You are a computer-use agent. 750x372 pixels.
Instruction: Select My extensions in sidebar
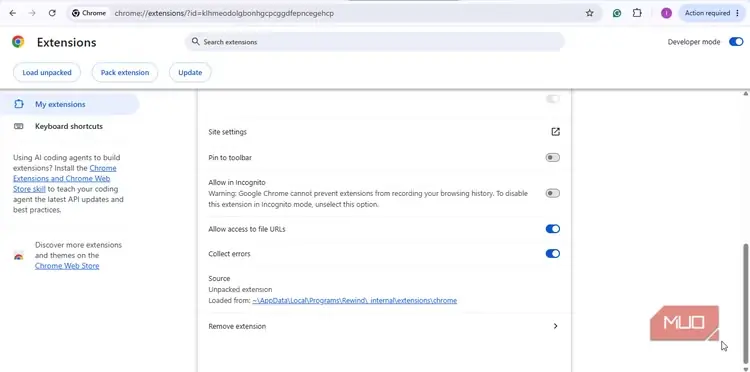click(x=69, y=104)
